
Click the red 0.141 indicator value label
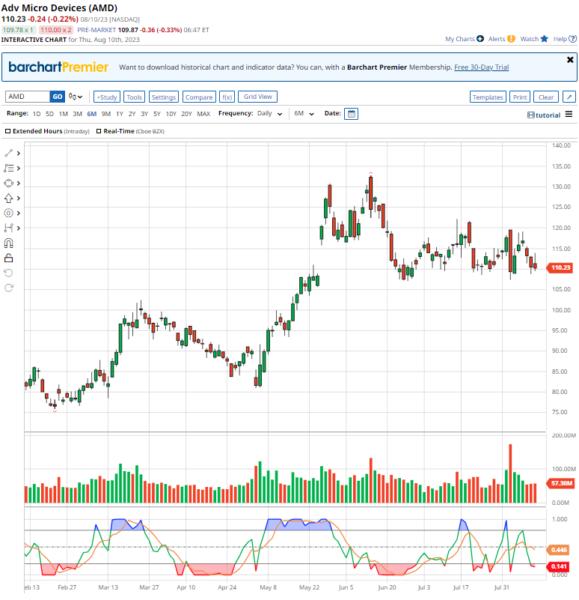click(x=559, y=566)
